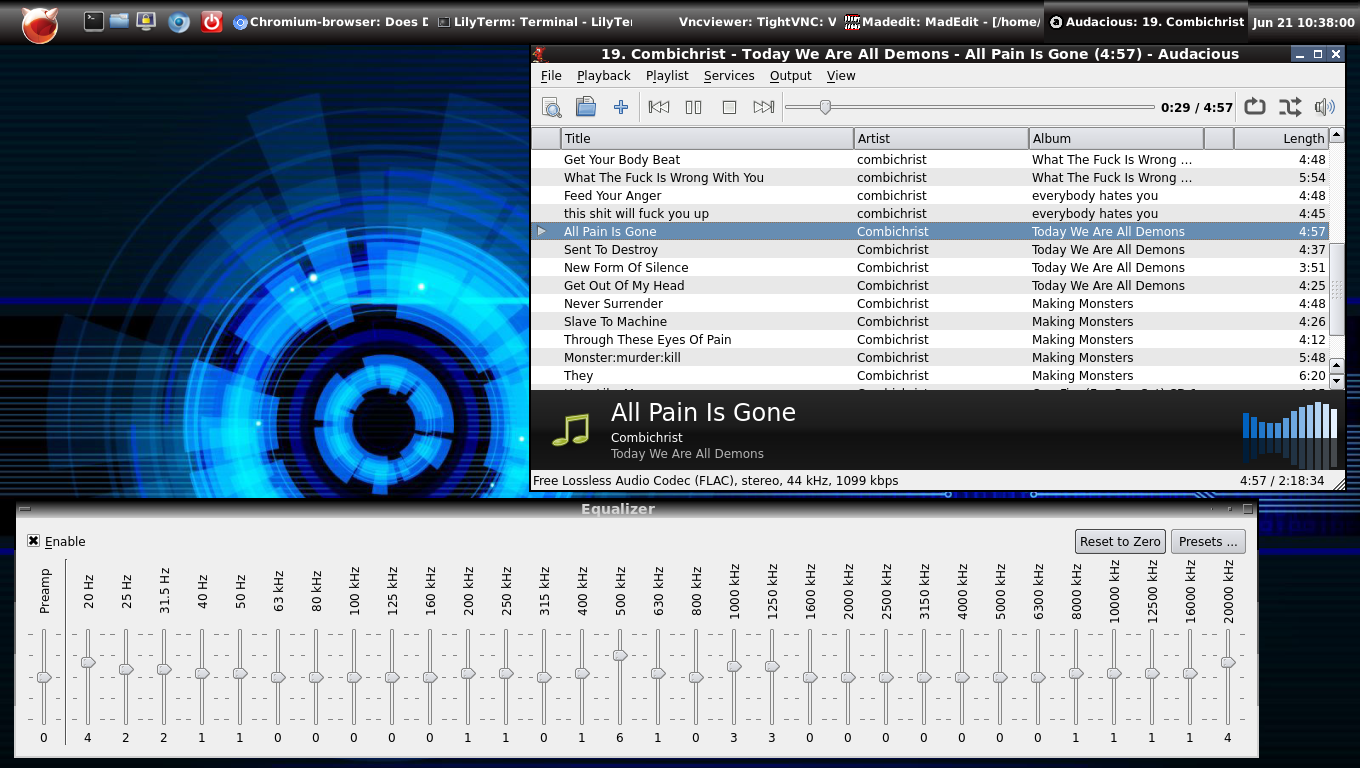Click the 63 kHz band slider
The width and height of the screenshot is (1360, 768).
click(x=278, y=677)
